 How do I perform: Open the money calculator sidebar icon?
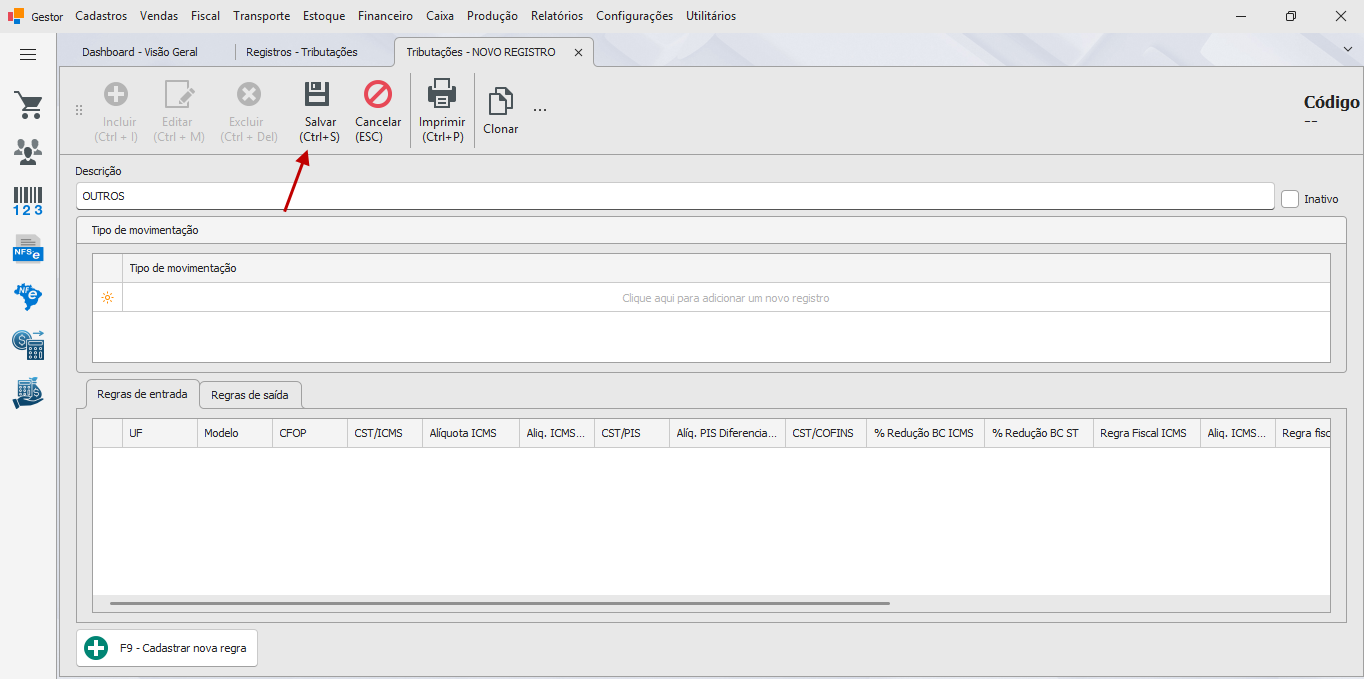click(x=28, y=345)
